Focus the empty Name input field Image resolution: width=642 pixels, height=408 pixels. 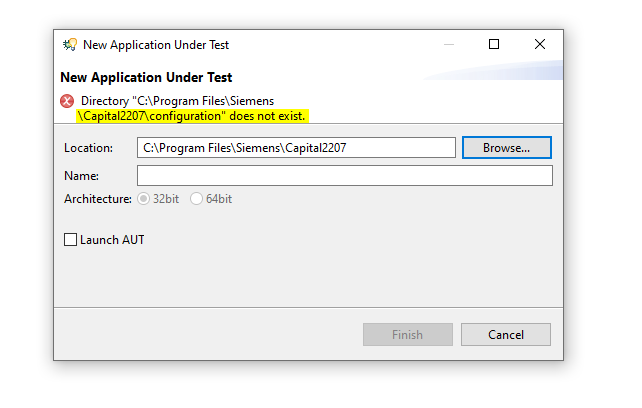(345, 176)
